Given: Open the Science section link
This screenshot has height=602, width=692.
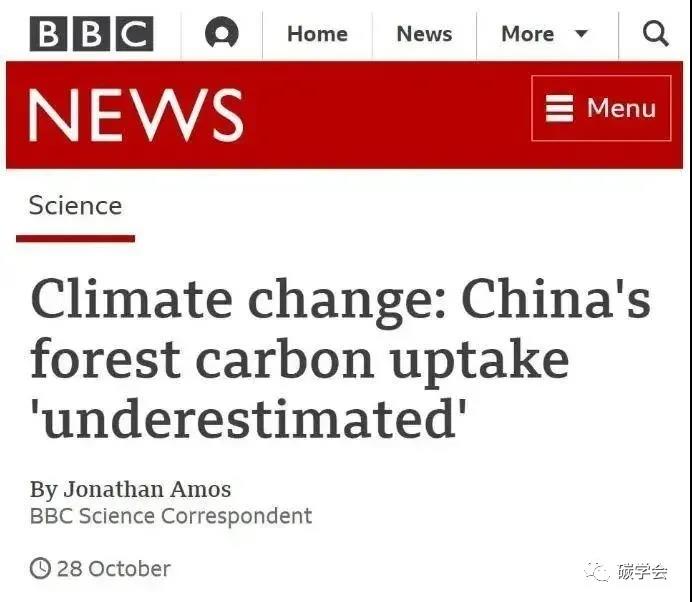Looking at the screenshot, I should tap(75, 206).
